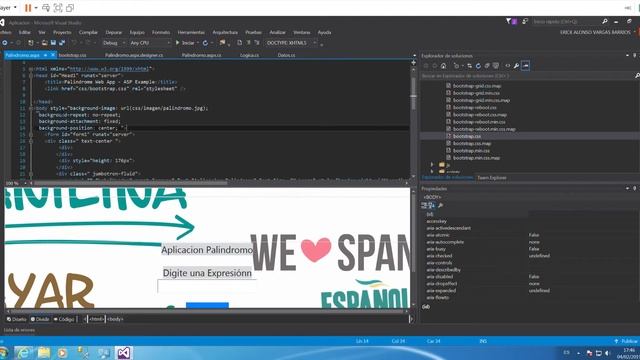
Task: Click the volume speaker icon in system tray
Action: point(607,353)
